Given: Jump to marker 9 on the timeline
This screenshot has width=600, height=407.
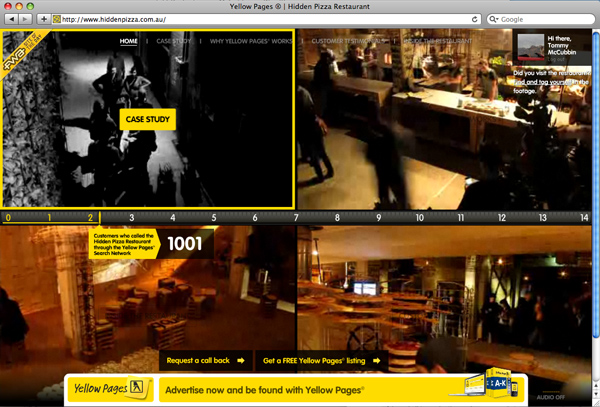Looking at the screenshot, I should pos(378,218).
